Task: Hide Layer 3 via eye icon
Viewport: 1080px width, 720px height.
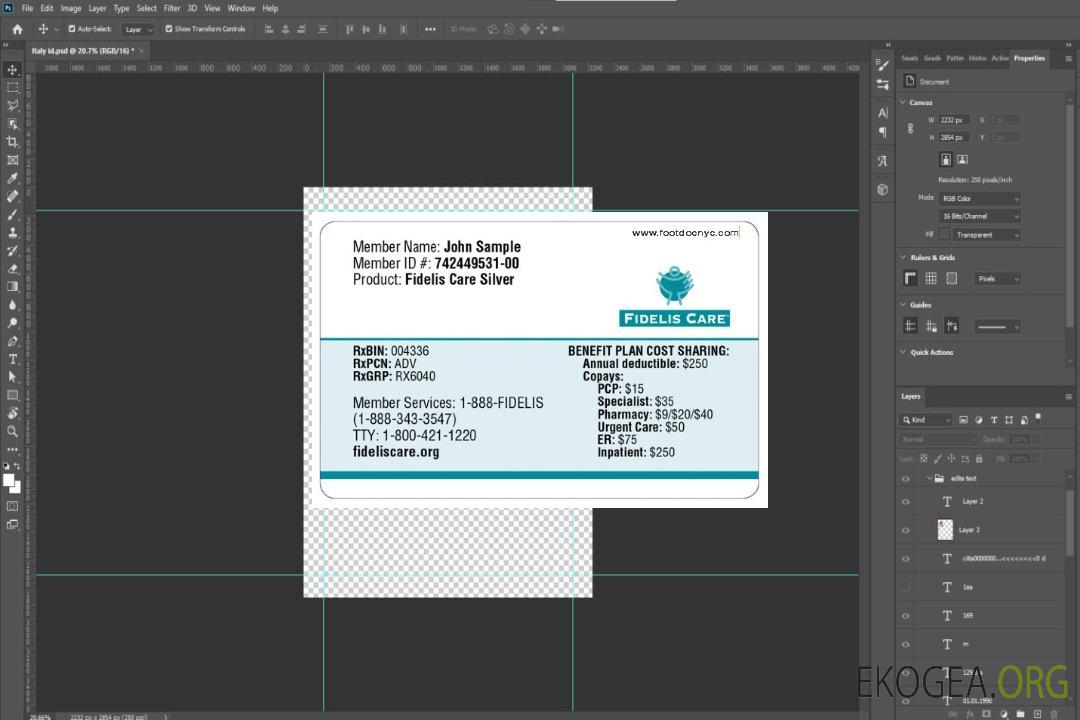Action: (906, 530)
